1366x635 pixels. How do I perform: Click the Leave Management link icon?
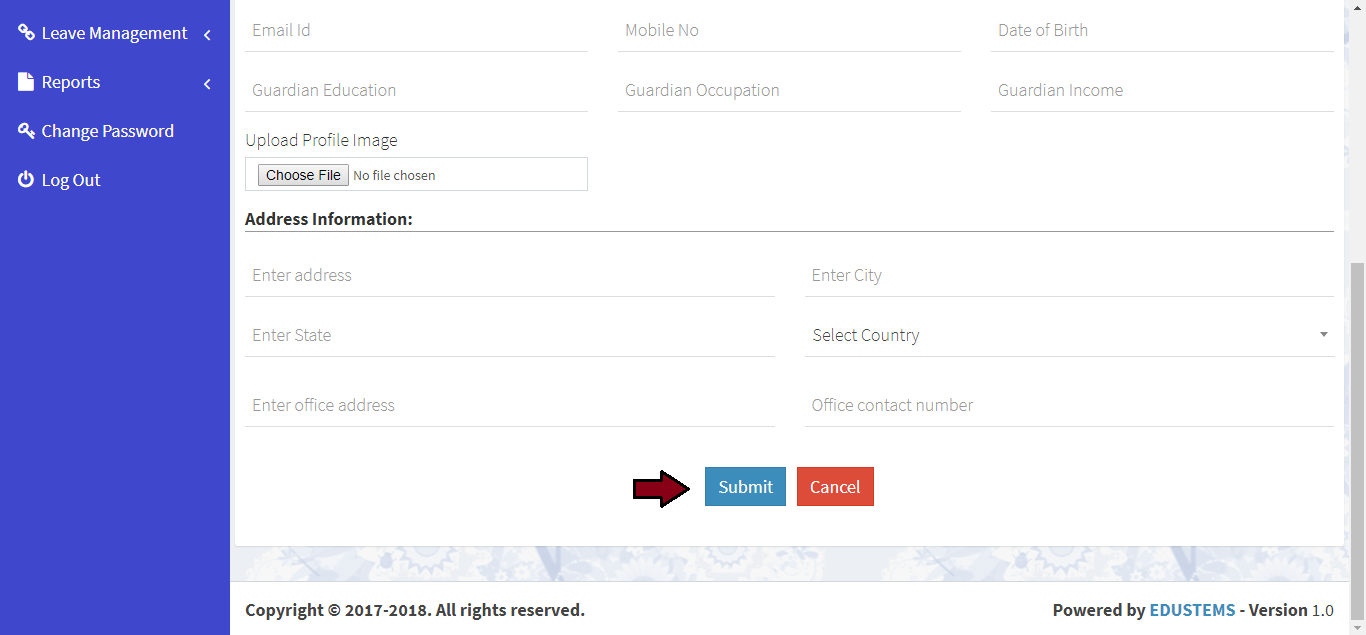tap(26, 33)
